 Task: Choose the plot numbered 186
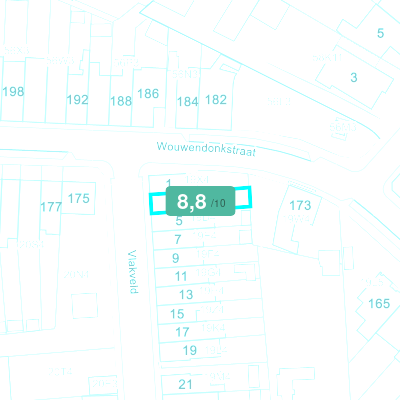[x=148, y=94]
